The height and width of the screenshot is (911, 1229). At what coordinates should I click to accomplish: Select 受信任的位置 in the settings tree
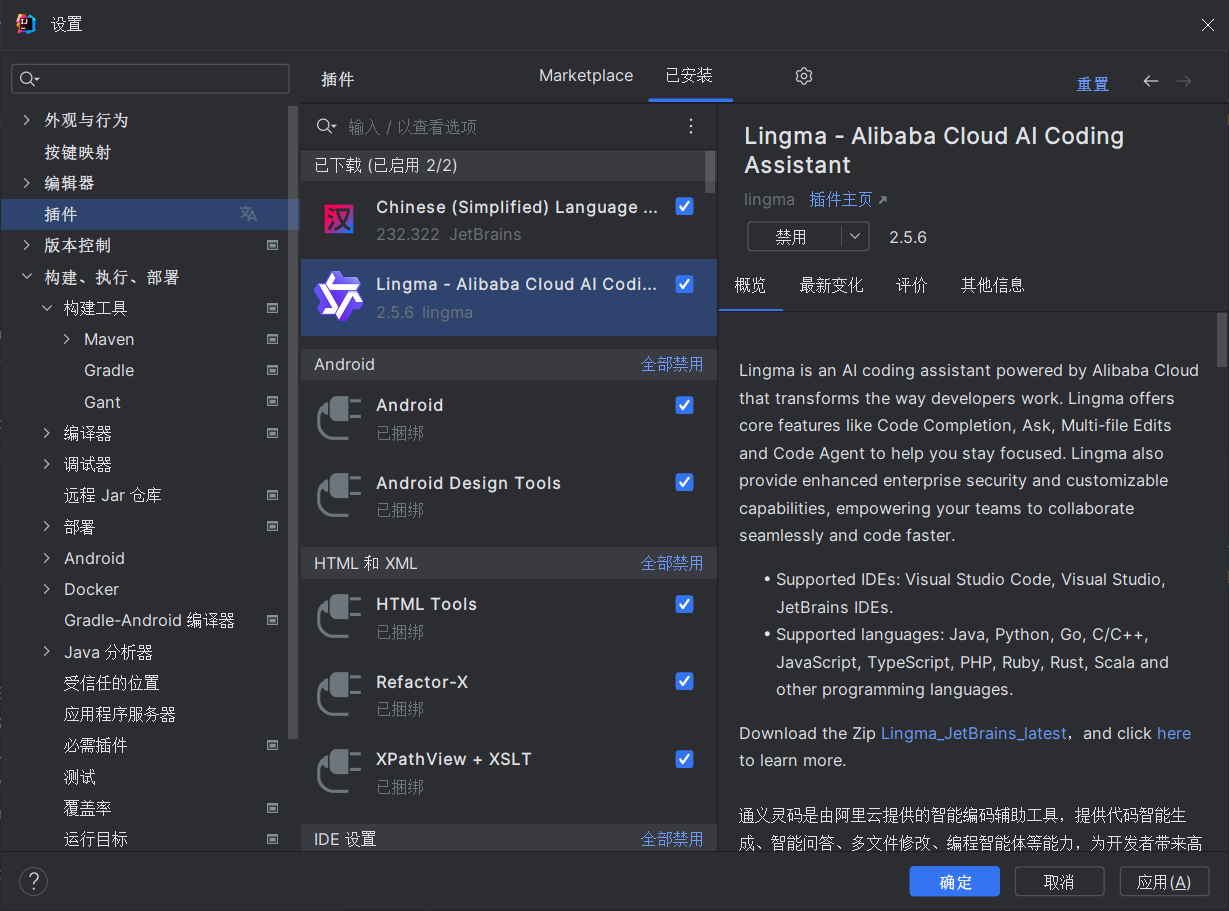[x=112, y=683]
